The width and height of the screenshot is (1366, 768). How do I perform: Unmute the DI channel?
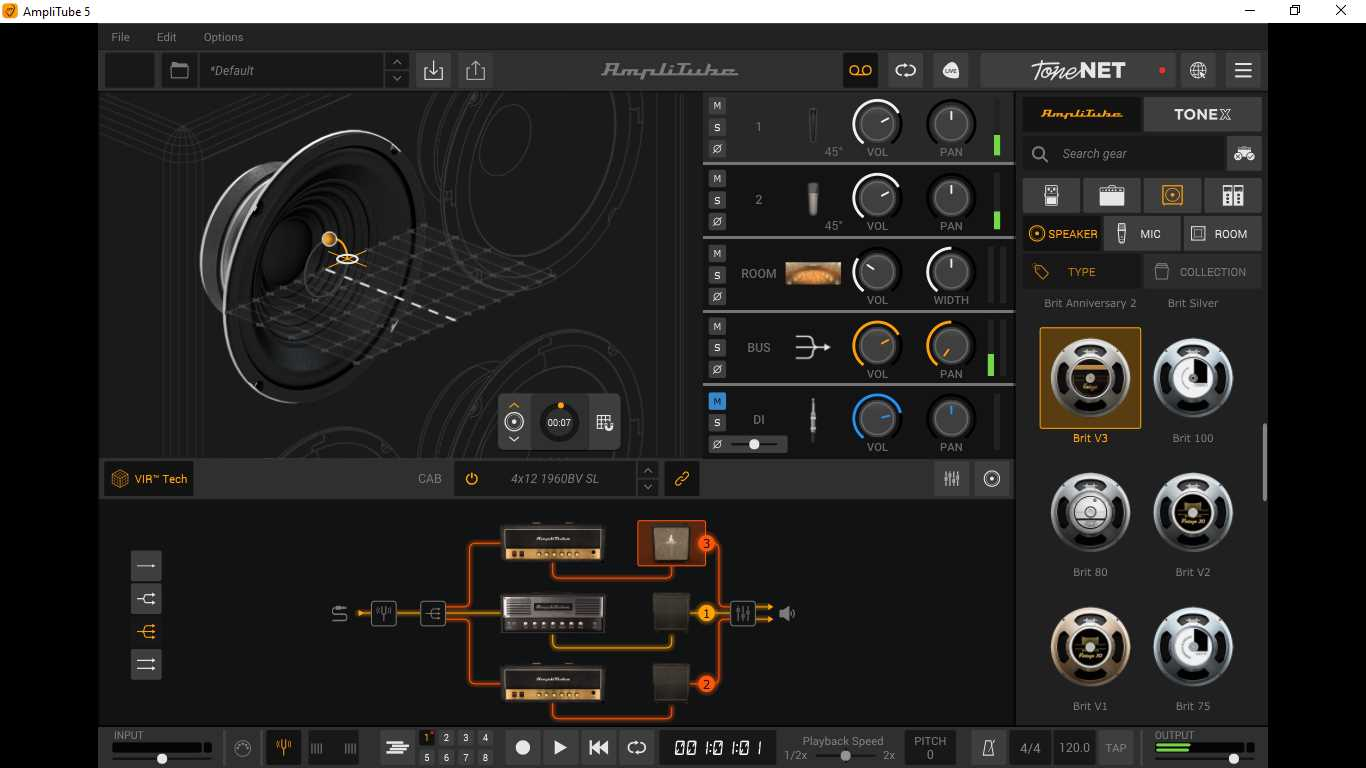(x=717, y=401)
